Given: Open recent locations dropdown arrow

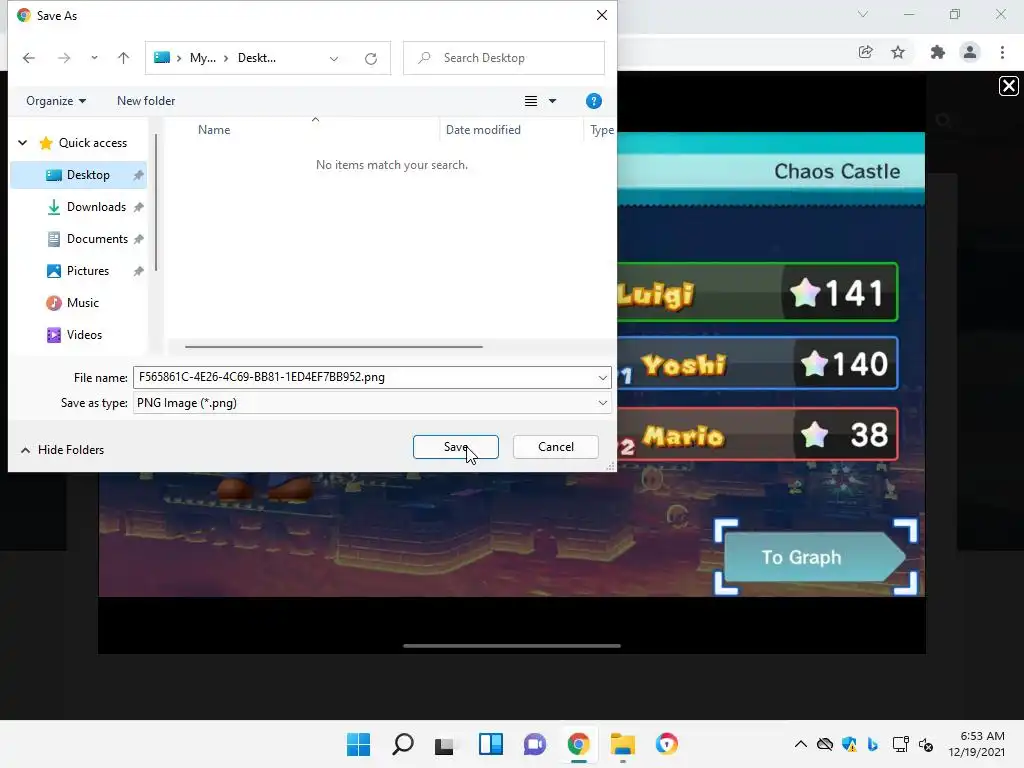Looking at the screenshot, I should (94, 58).
